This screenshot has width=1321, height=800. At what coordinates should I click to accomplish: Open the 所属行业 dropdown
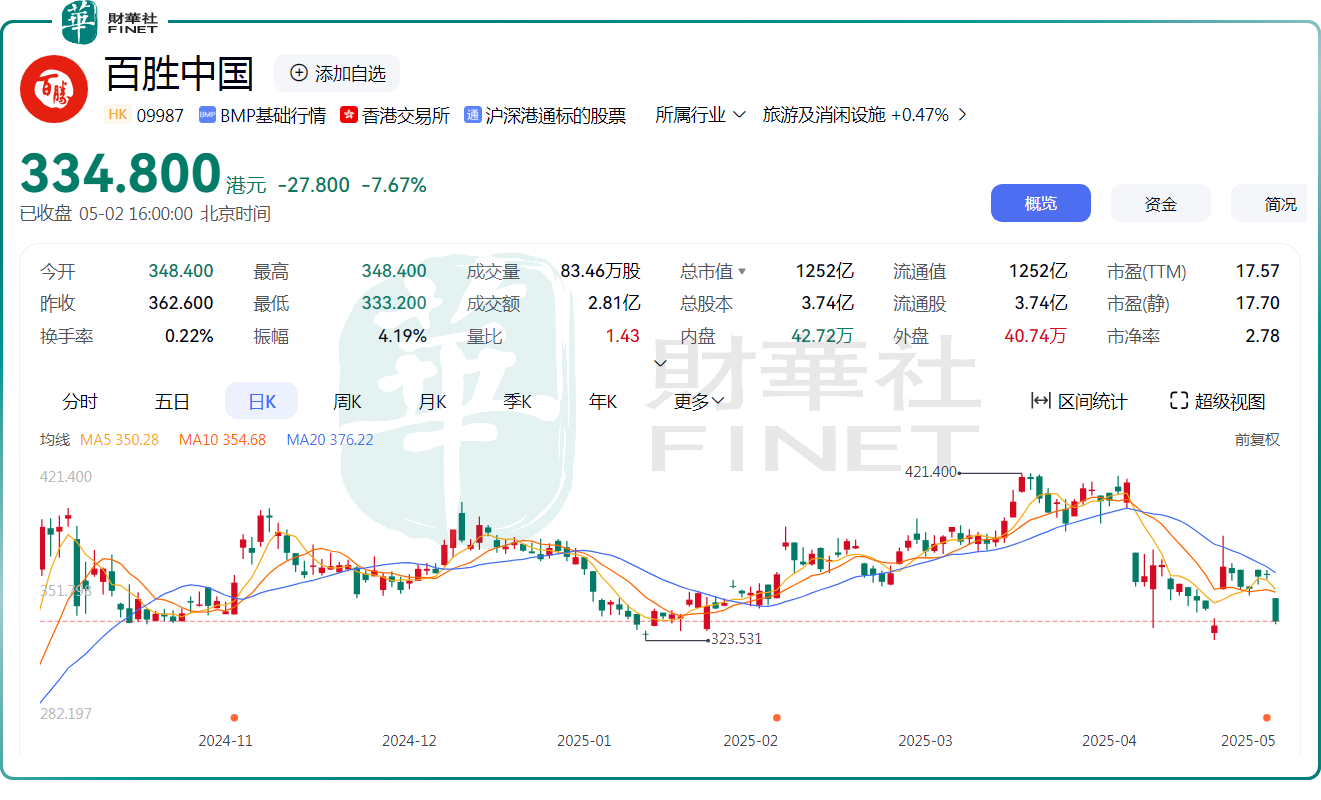(x=700, y=115)
